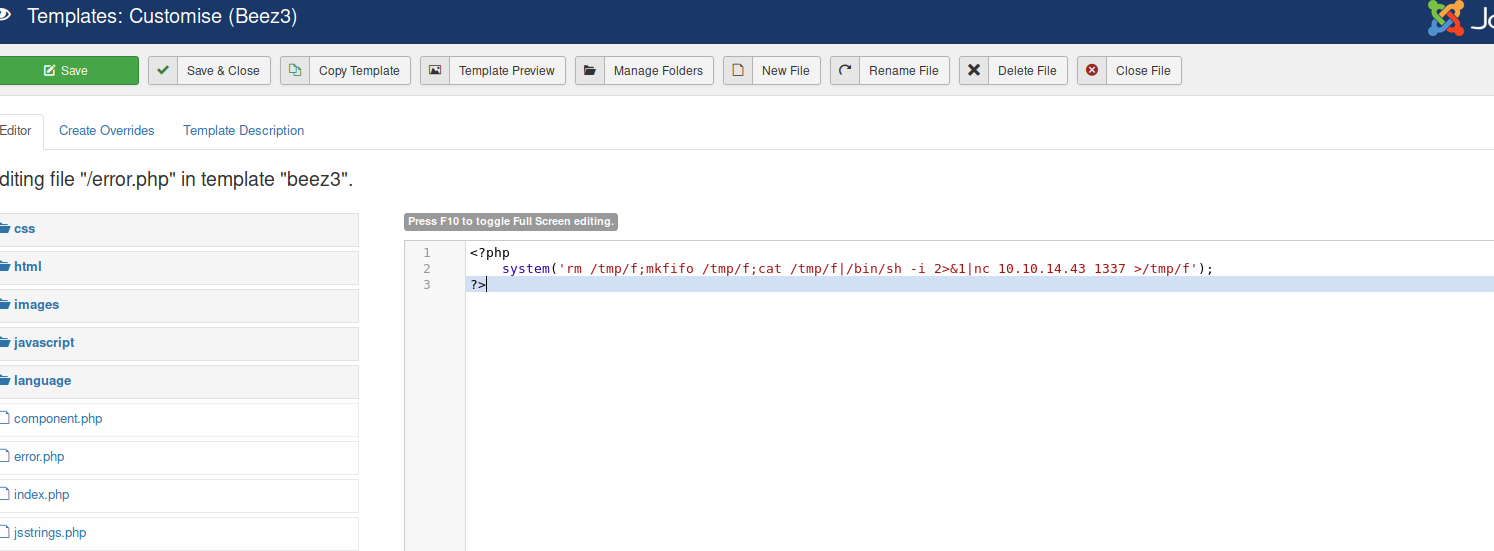Image resolution: width=1494 pixels, height=551 pixels.
Task: Click the Save & Close checkmark icon
Action: (163, 71)
